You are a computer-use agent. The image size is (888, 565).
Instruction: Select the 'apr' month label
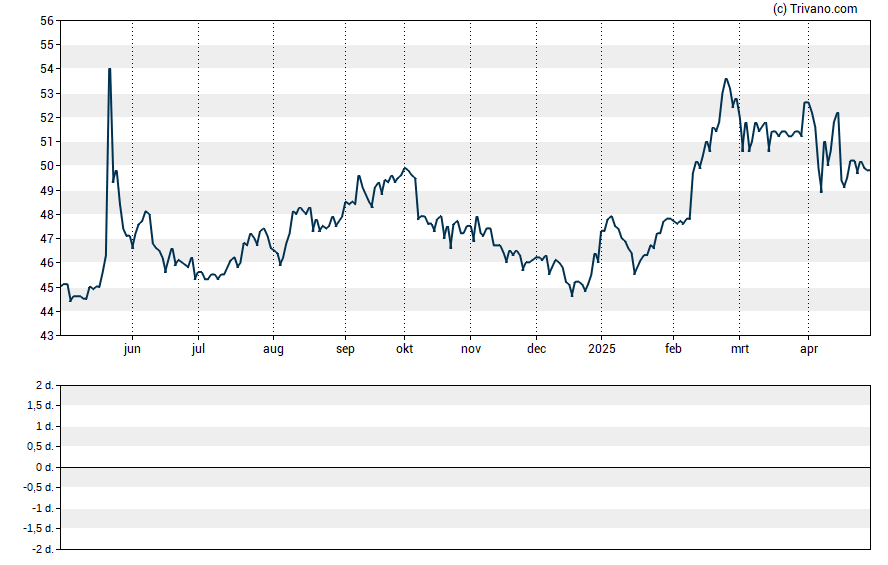[809, 349]
